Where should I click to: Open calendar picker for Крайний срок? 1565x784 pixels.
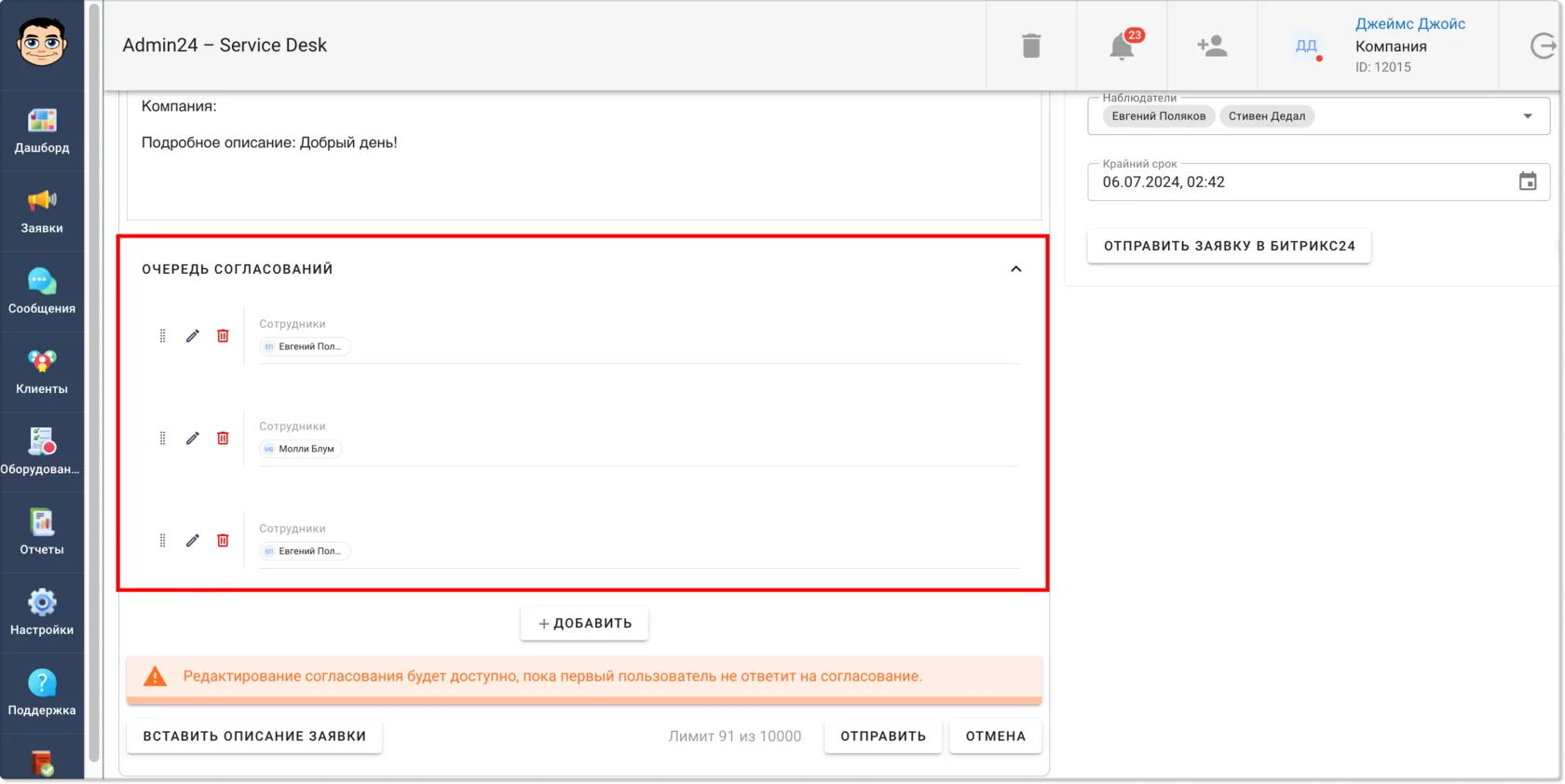point(1528,182)
